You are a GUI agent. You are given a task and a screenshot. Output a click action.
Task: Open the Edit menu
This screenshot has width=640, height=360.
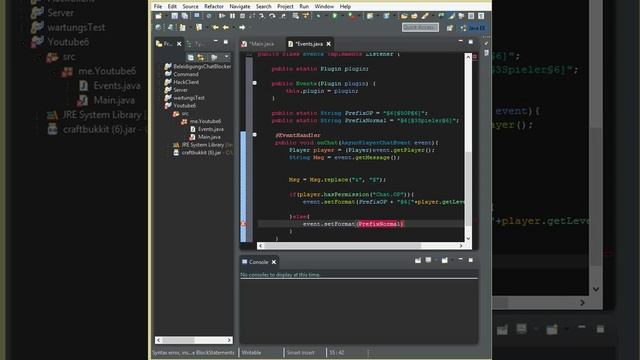pos(172,7)
